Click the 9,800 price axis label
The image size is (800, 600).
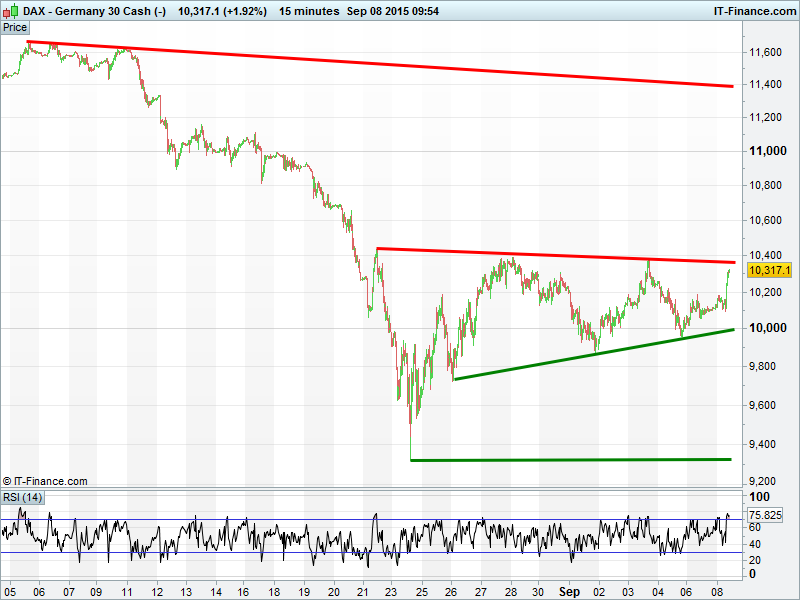(x=762, y=366)
